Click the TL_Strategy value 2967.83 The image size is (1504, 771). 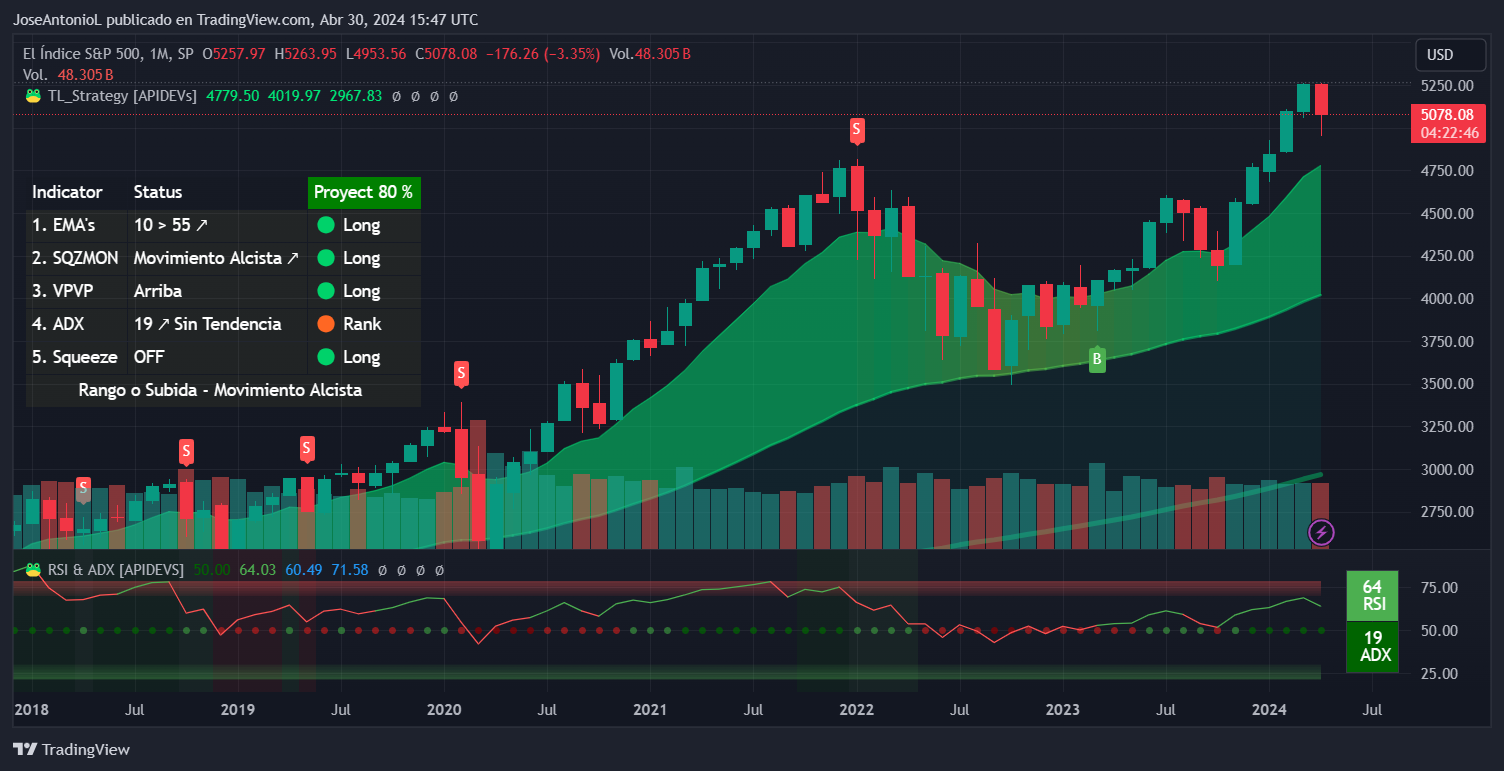[355, 96]
